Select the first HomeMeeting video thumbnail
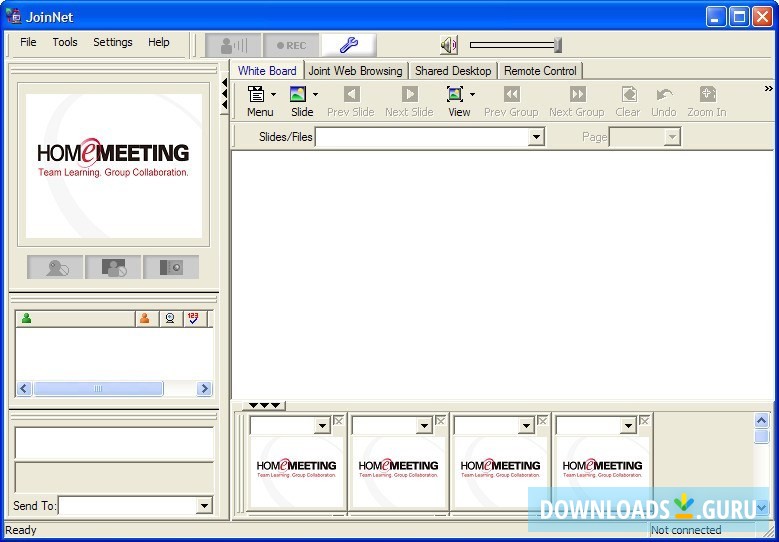 pyautogui.click(x=296, y=472)
